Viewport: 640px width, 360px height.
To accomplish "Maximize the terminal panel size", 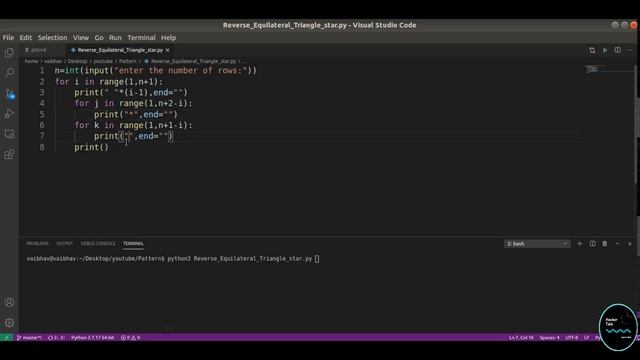I will tap(617, 244).
